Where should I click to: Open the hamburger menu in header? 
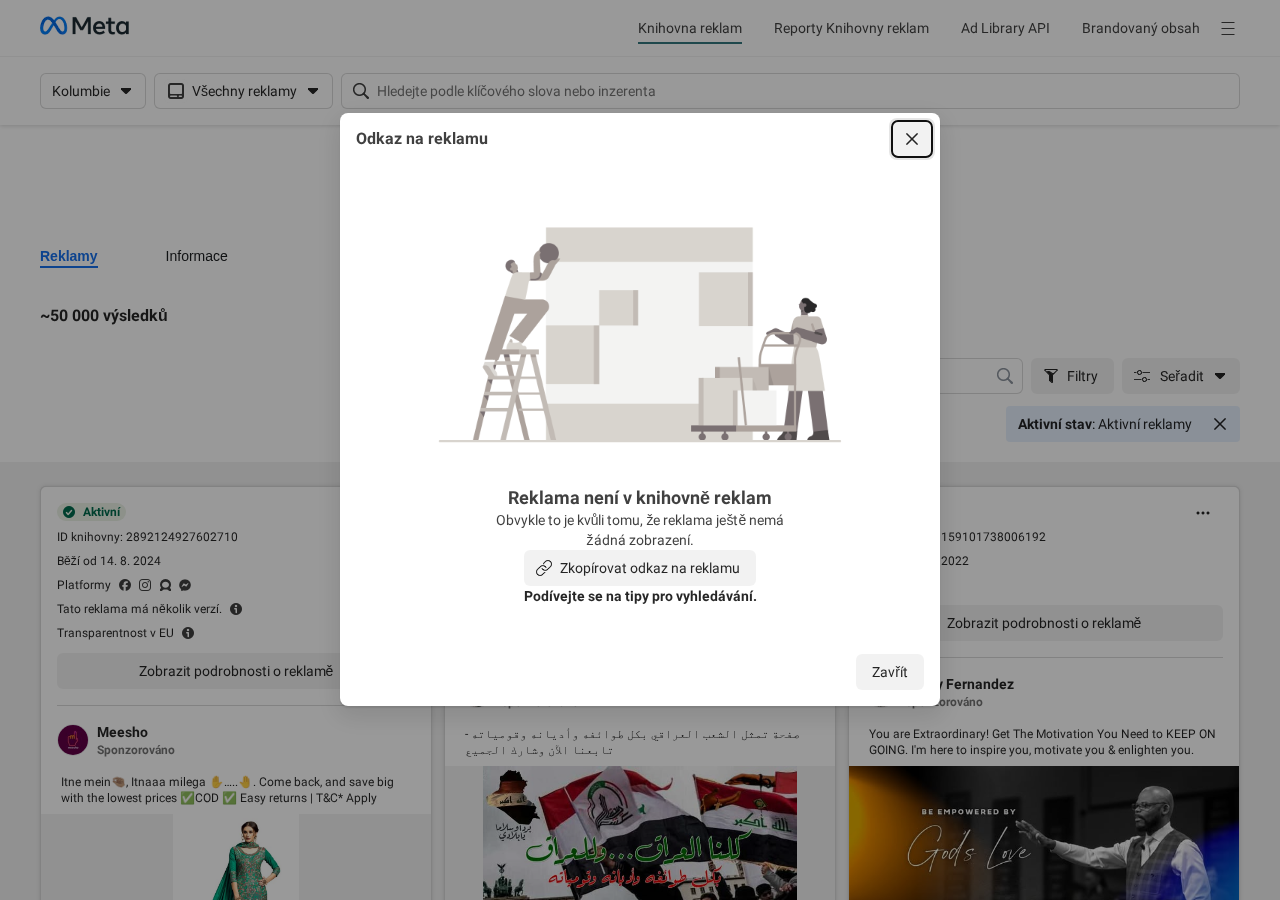coord(1227,28)
